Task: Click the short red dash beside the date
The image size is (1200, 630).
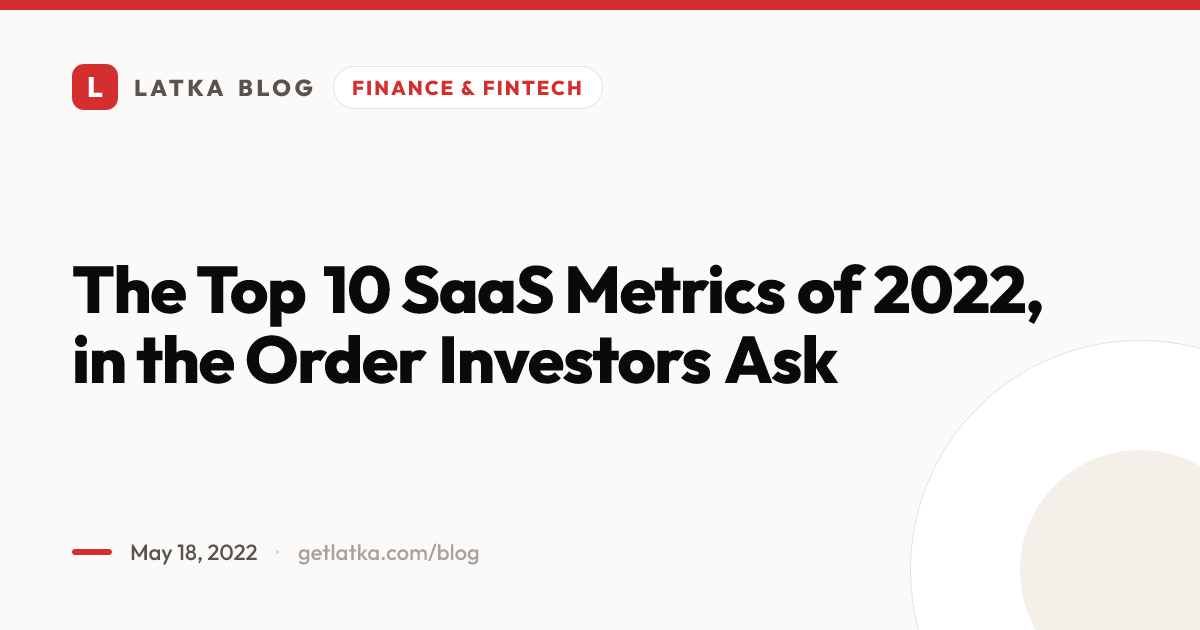Action: click(x=92, y=552)
